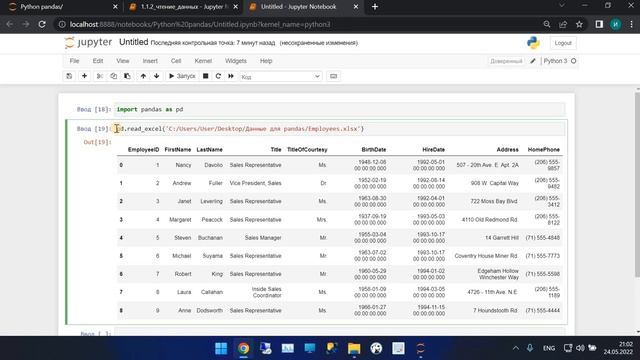Screen dimensions: 640x360
Task: Show hidden tray icons chevron
Action: (x=516, y=348)
